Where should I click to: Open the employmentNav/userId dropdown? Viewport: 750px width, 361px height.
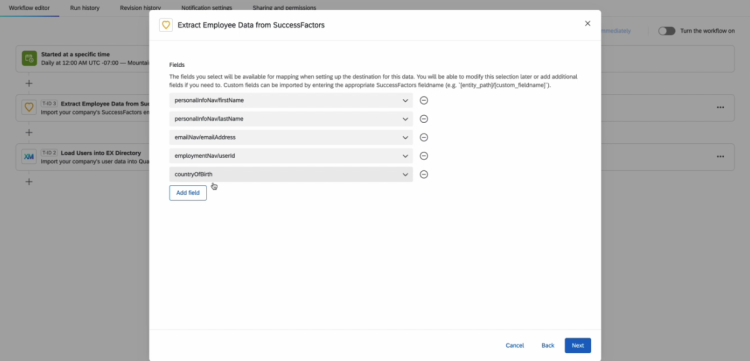pos(291,156)
